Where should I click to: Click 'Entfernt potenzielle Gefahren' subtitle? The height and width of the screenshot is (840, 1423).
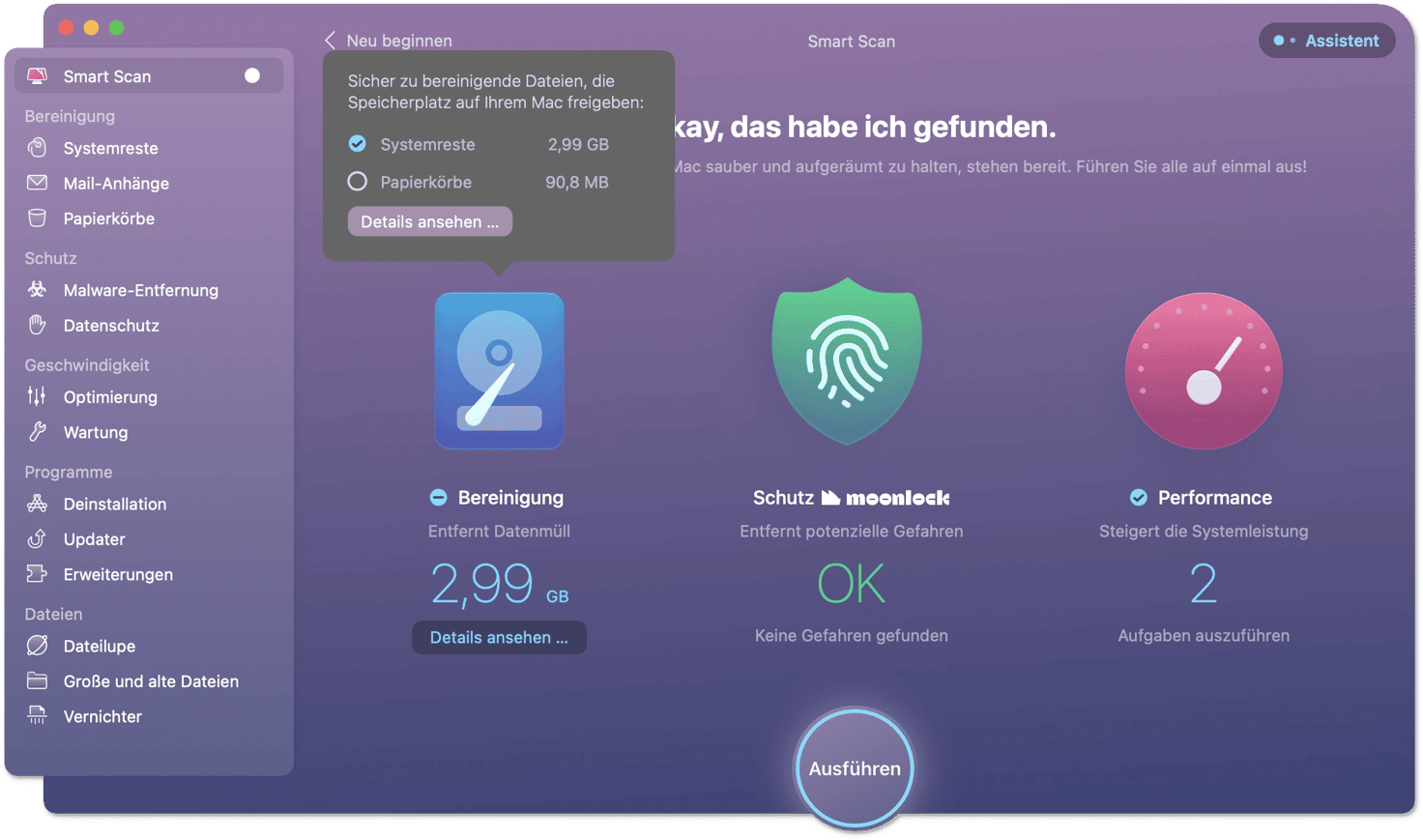point(852,531)
